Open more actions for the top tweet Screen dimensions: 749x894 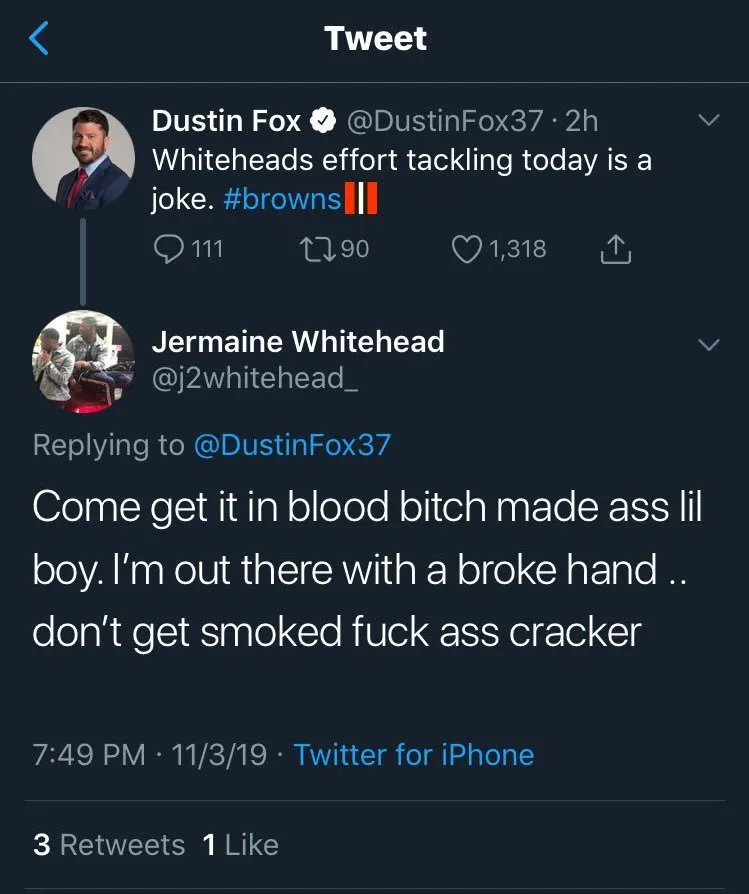[709, 120]
